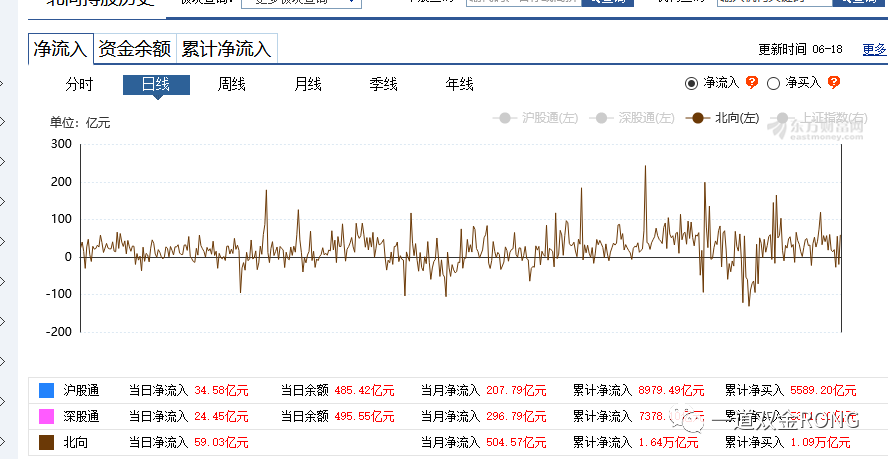Click the value 1.09万亿元
The height and width of the screenshot is (459, 888).
pos(819,443)
